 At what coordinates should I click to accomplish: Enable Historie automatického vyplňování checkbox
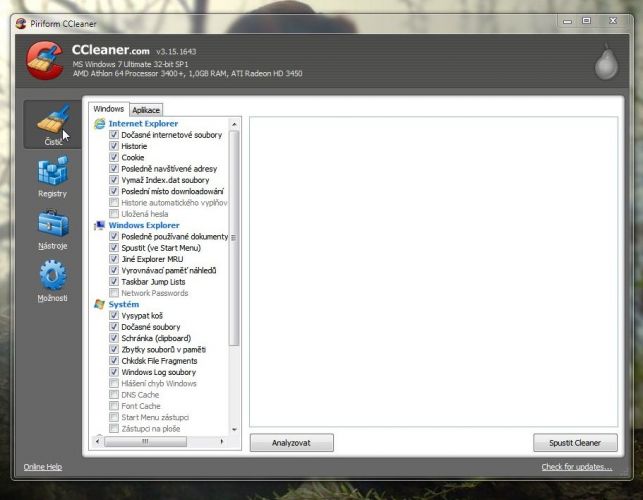(x=114, y=202)
